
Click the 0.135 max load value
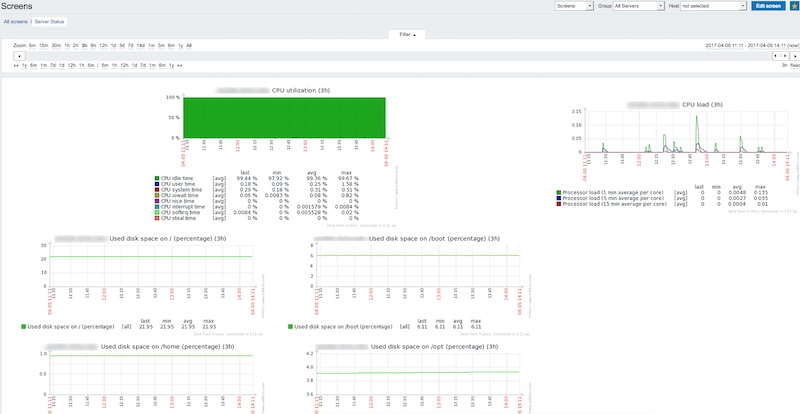[760, 192]
